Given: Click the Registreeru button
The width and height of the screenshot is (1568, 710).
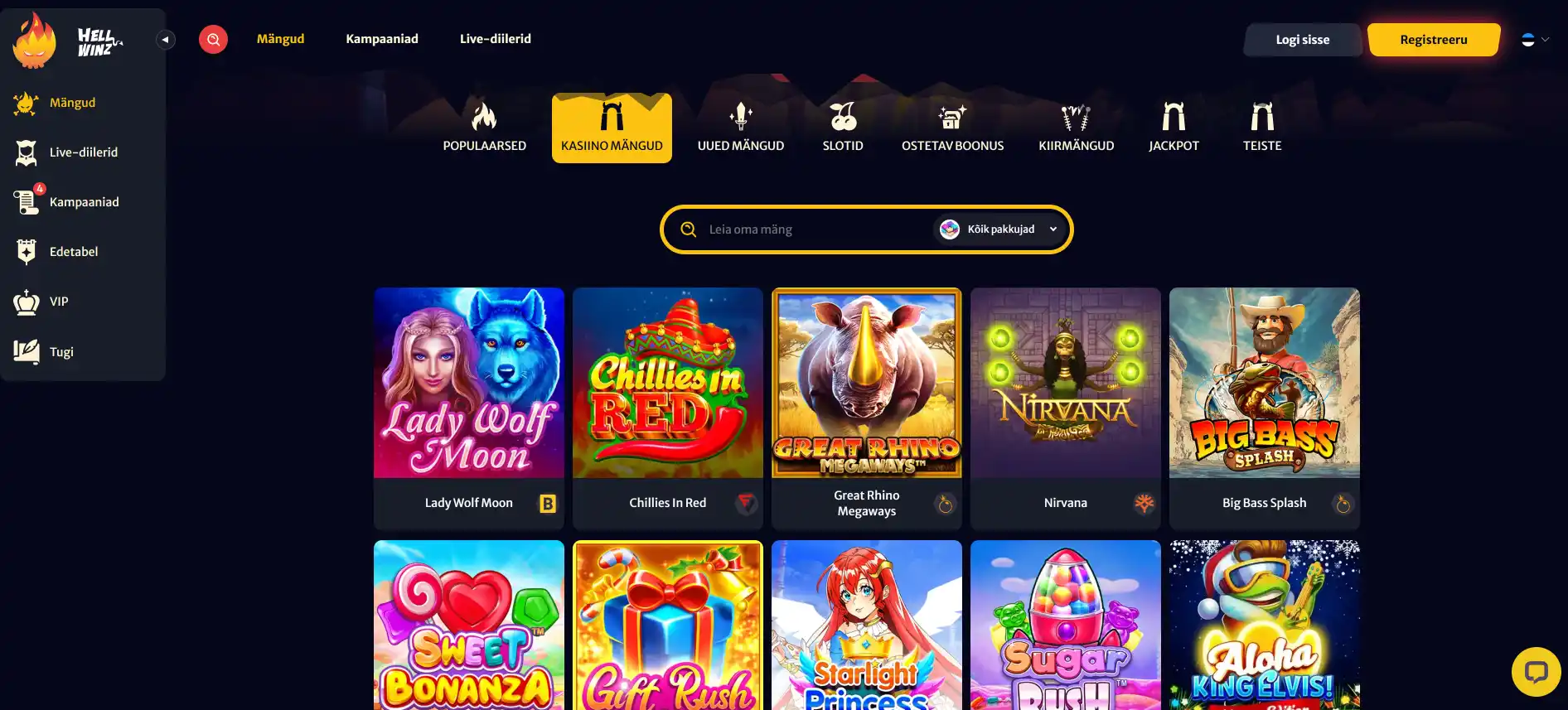Looking at the screenshot, I should [1434, 40].
